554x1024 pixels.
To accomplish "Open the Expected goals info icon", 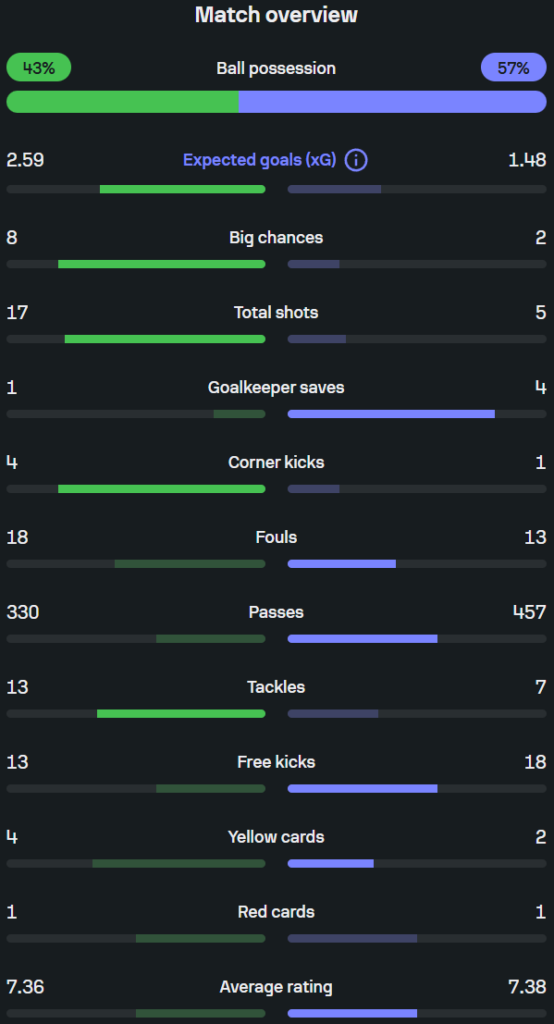I will coord(356,160).
